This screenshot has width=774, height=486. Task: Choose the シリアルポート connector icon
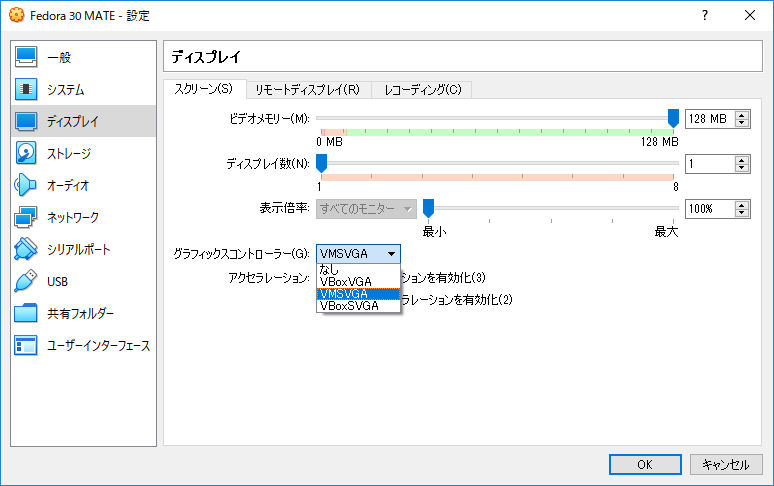[x=26, y=249]
